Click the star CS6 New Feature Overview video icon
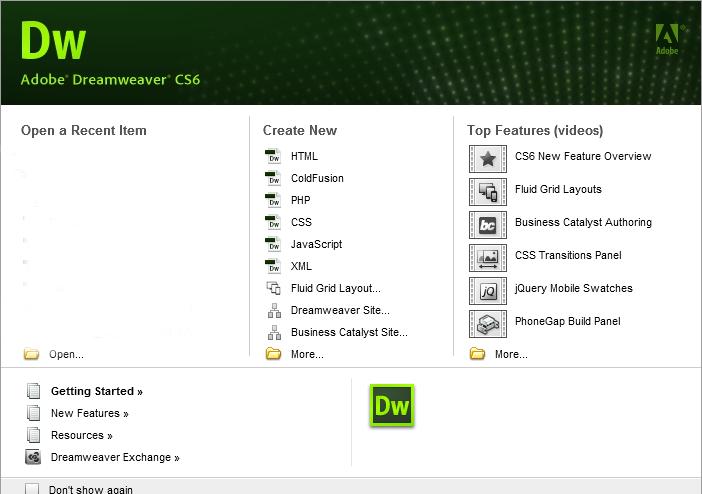 point(488,159)
